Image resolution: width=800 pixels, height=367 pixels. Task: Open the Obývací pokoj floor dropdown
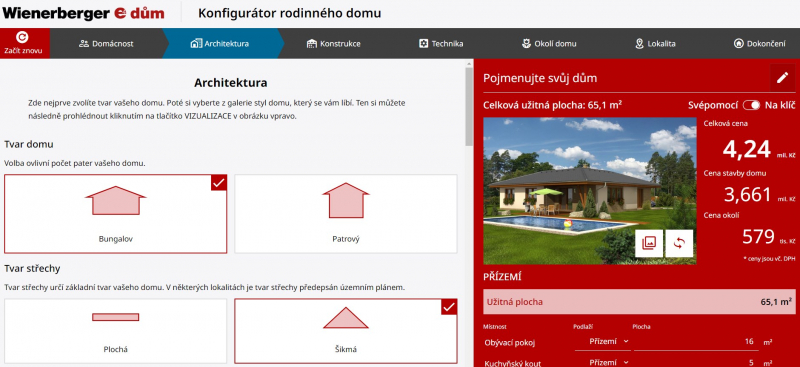[x=603, y=341]
